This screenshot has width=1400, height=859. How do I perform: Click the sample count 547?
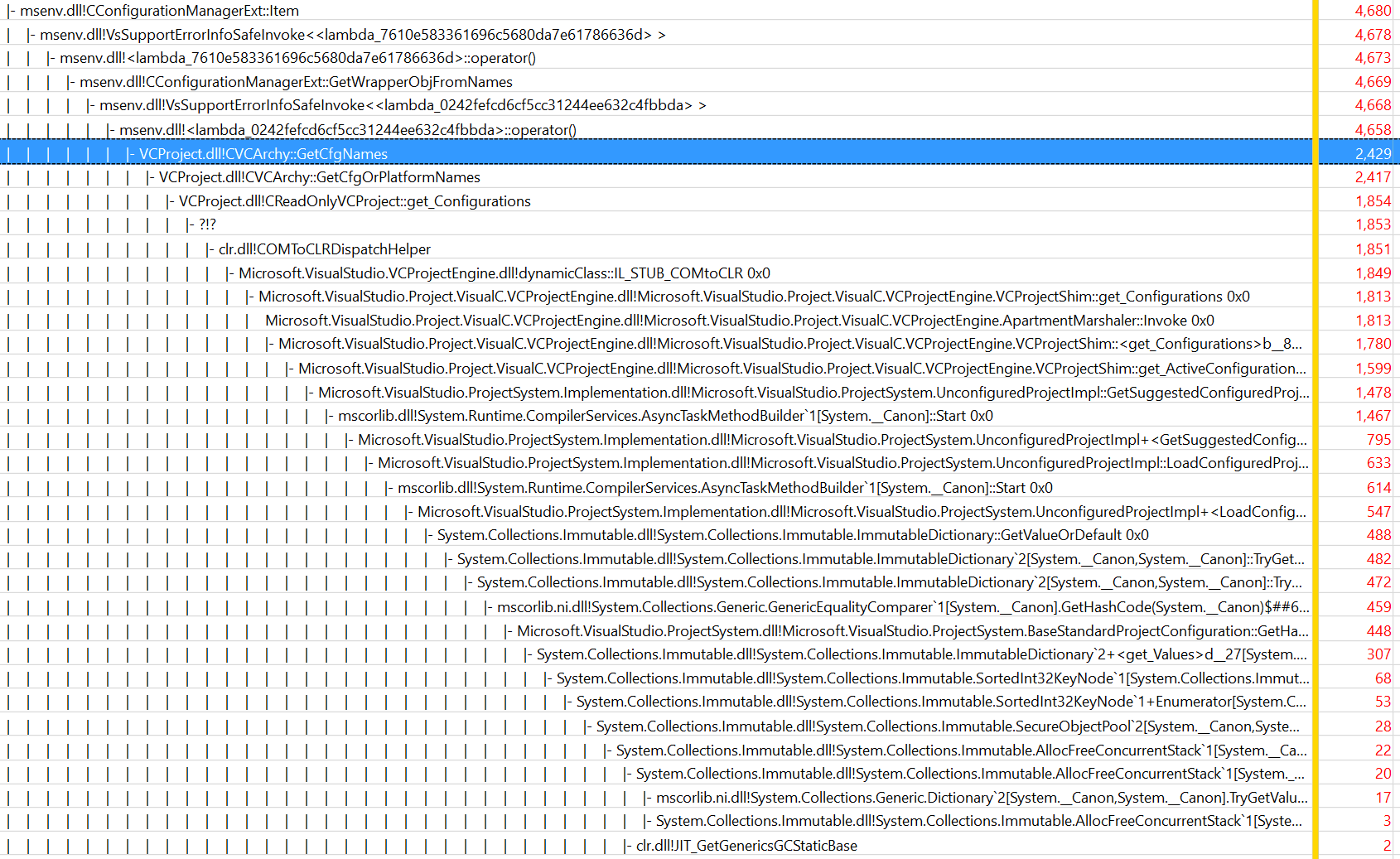(x=1379, y=512)
